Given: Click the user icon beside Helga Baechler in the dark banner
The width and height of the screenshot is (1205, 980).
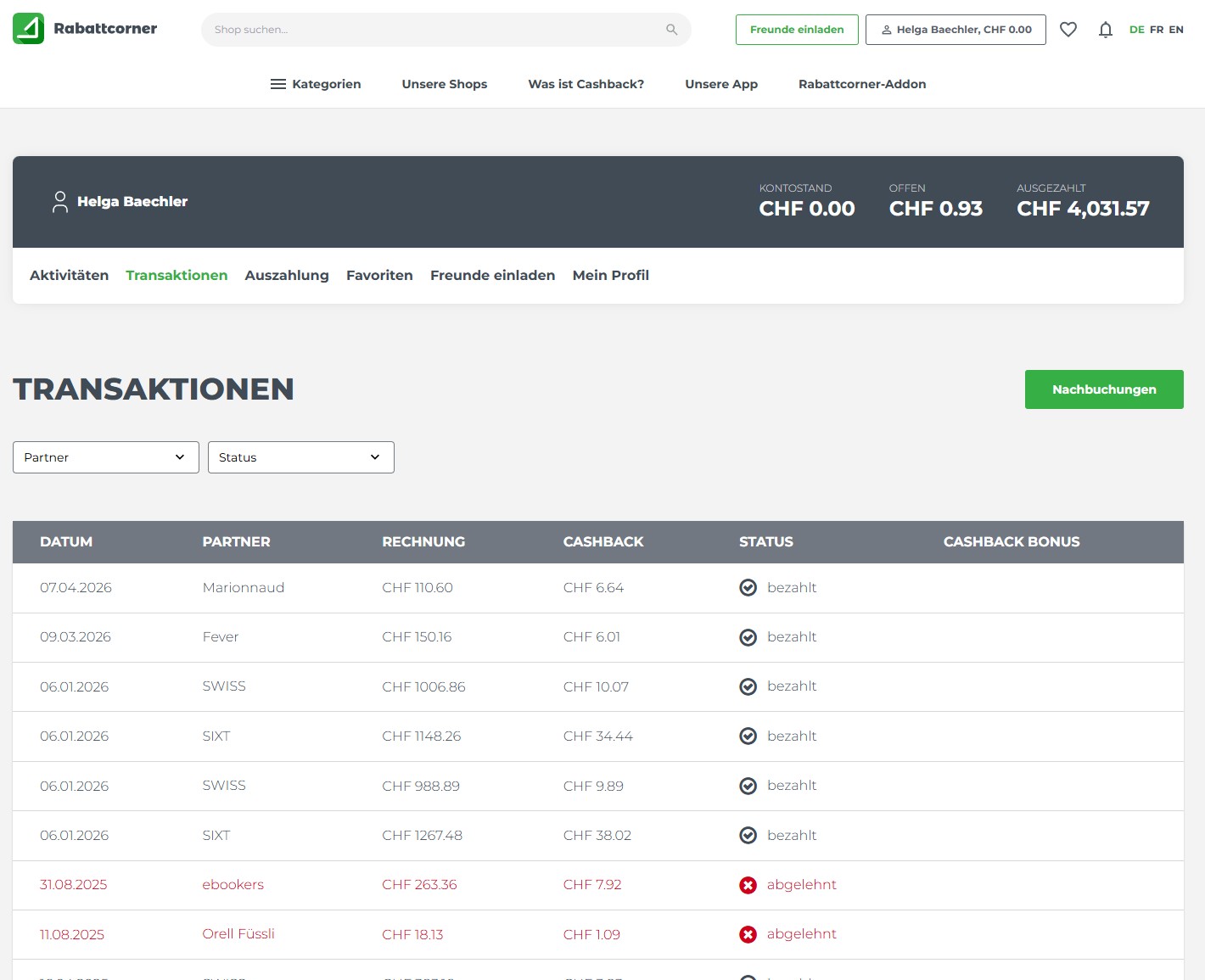Looking at the screenshot, I should click(60, 202).
